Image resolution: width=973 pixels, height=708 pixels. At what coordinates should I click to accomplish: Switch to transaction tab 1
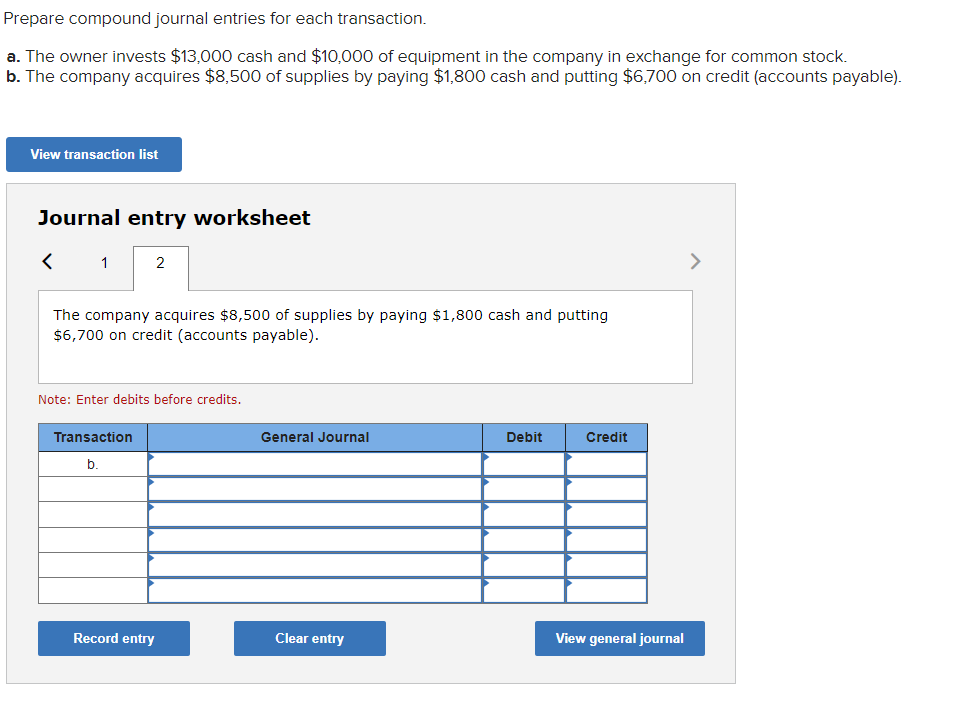coord(103,263)
